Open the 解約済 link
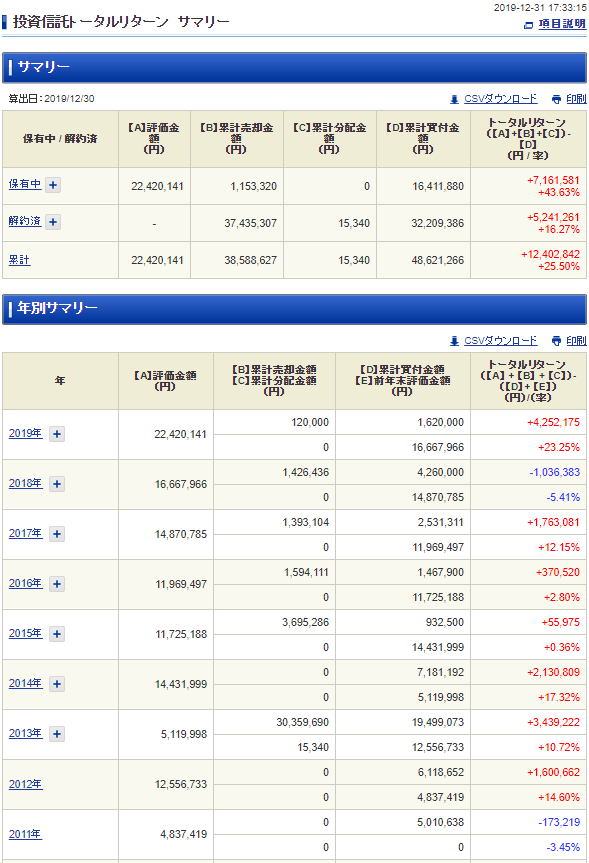This screenshot has height=863, width=589. pyautogui.click(x=25, y=221)
